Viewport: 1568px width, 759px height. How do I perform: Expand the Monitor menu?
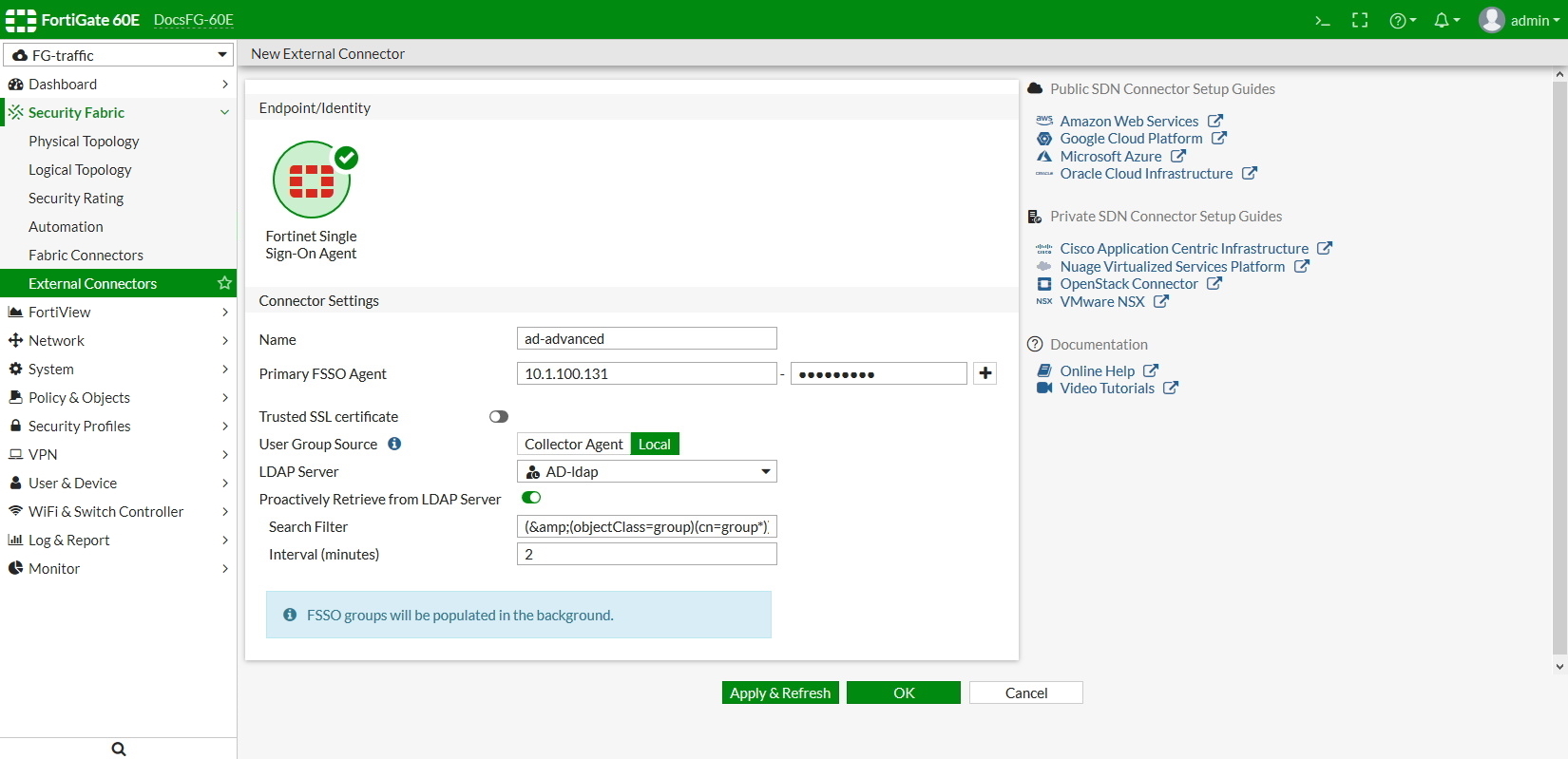coord(119,568)
